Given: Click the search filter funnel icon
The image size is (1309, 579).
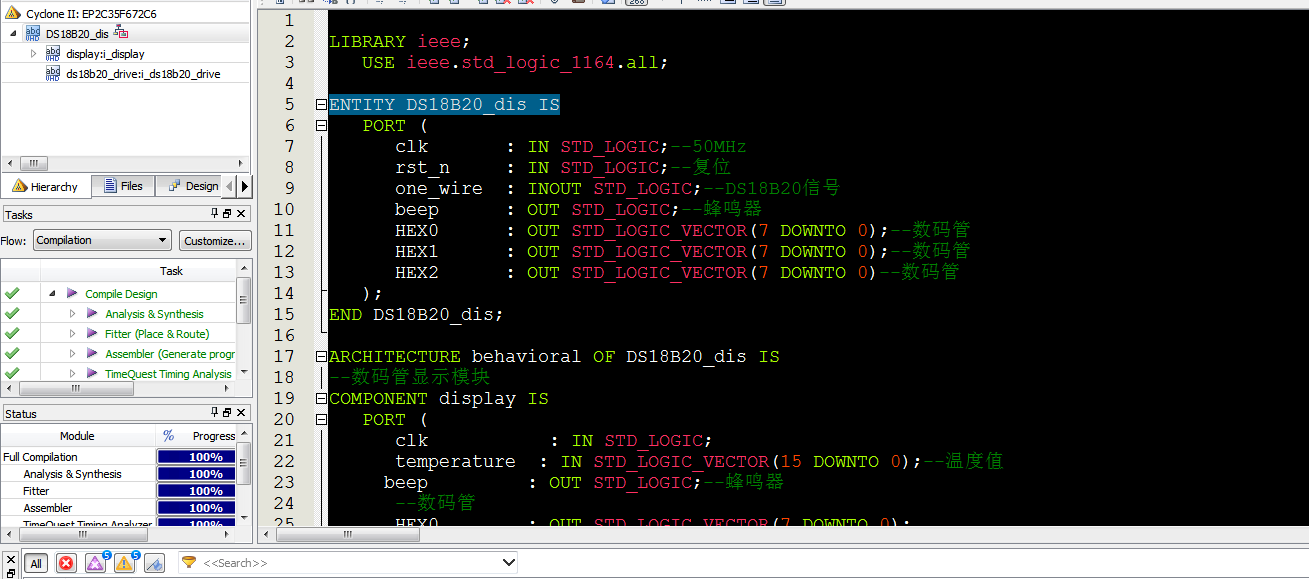Looking at the screenshot, I should click(188, 562).
